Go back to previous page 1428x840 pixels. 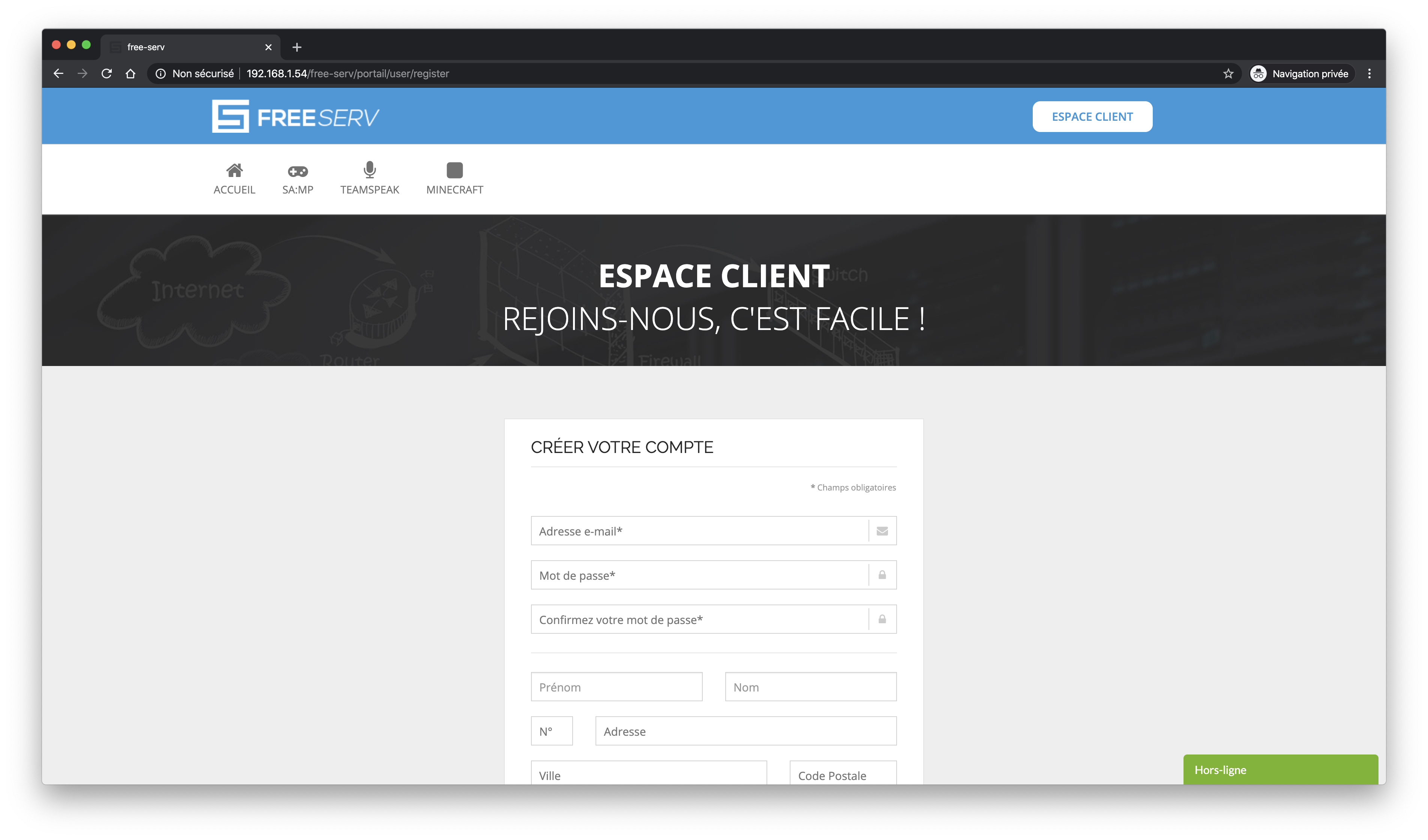[x=58, y=73]
